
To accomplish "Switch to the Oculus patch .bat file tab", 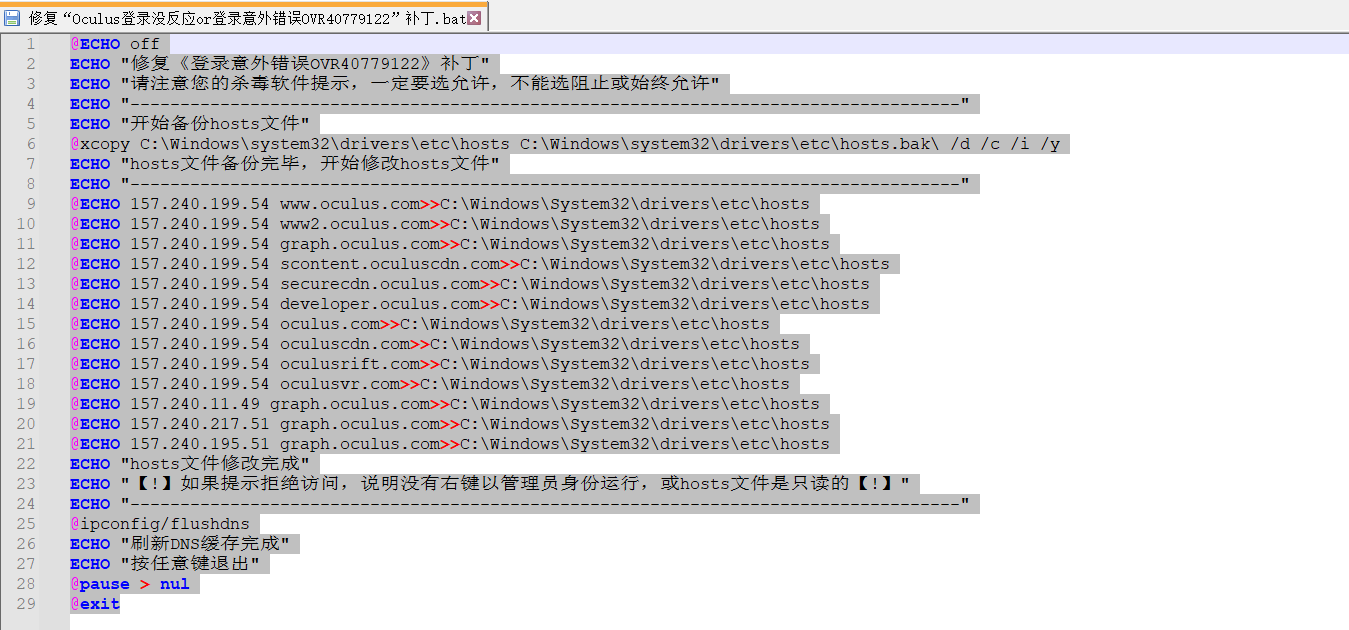I will [x=245, y=17].
